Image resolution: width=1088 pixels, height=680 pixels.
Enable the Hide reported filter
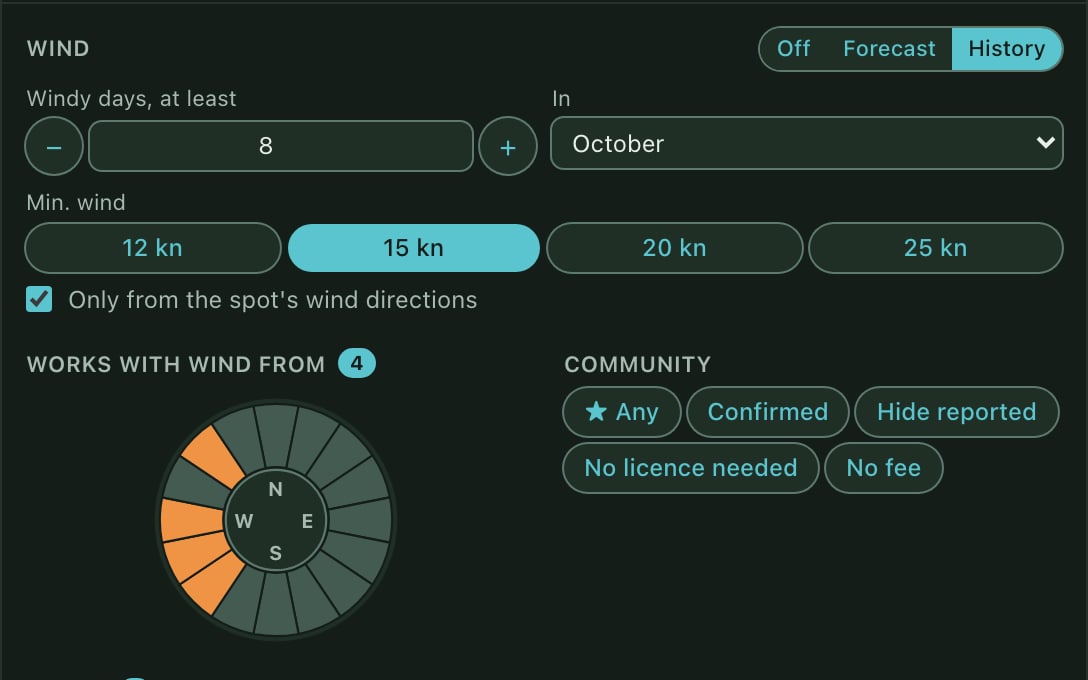956,412
